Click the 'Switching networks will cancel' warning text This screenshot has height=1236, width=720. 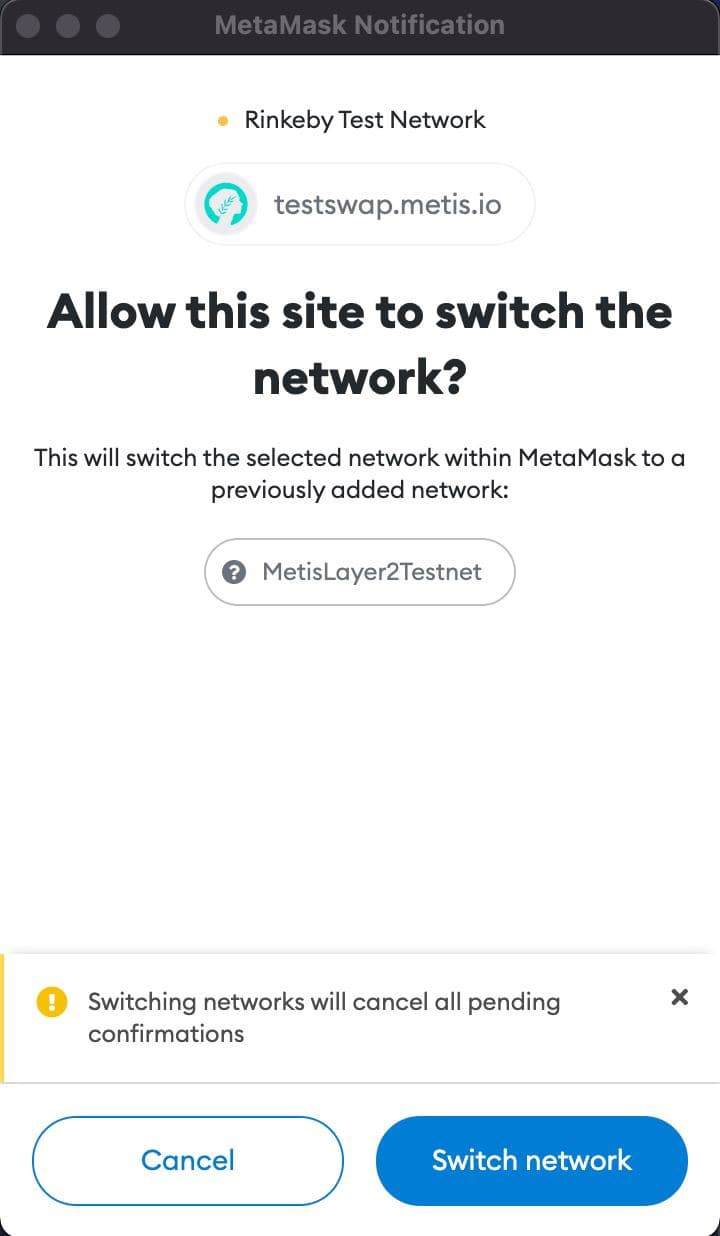point(324,1017)
